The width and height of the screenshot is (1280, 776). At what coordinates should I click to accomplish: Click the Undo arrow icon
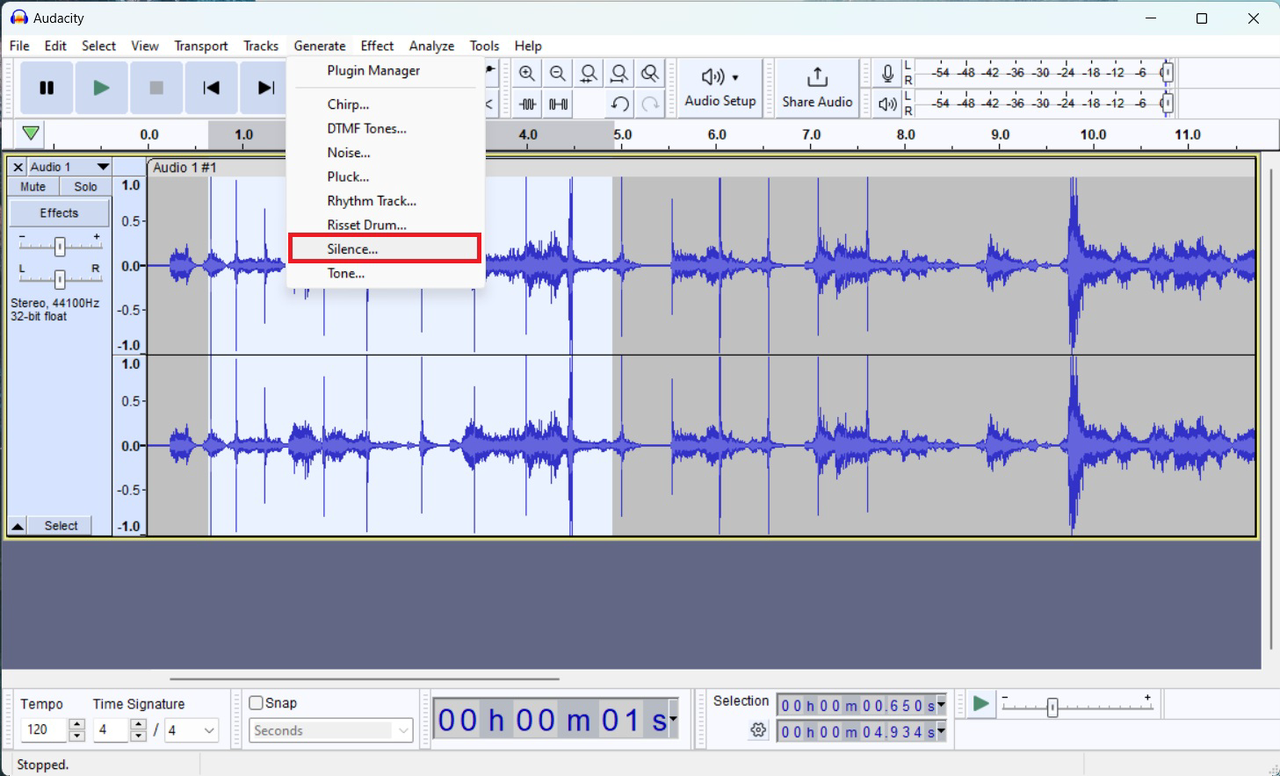coord(619,104)
